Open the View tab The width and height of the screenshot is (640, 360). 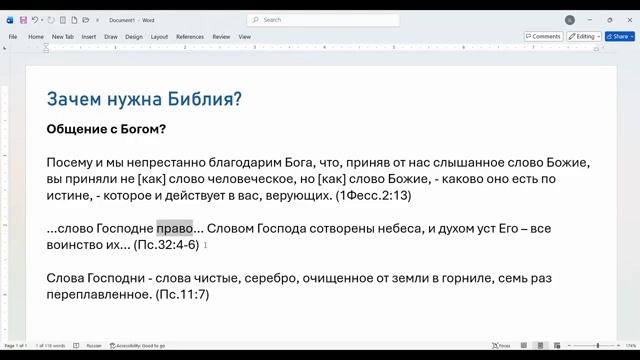point(244,37)
